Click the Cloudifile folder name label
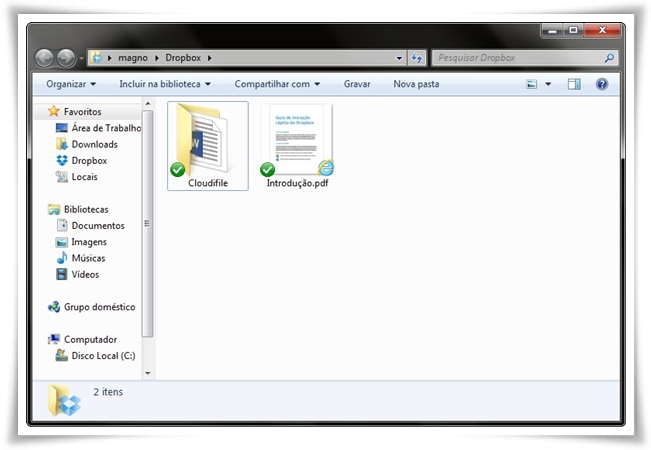 pyautogui.click(x=208, y=183)
